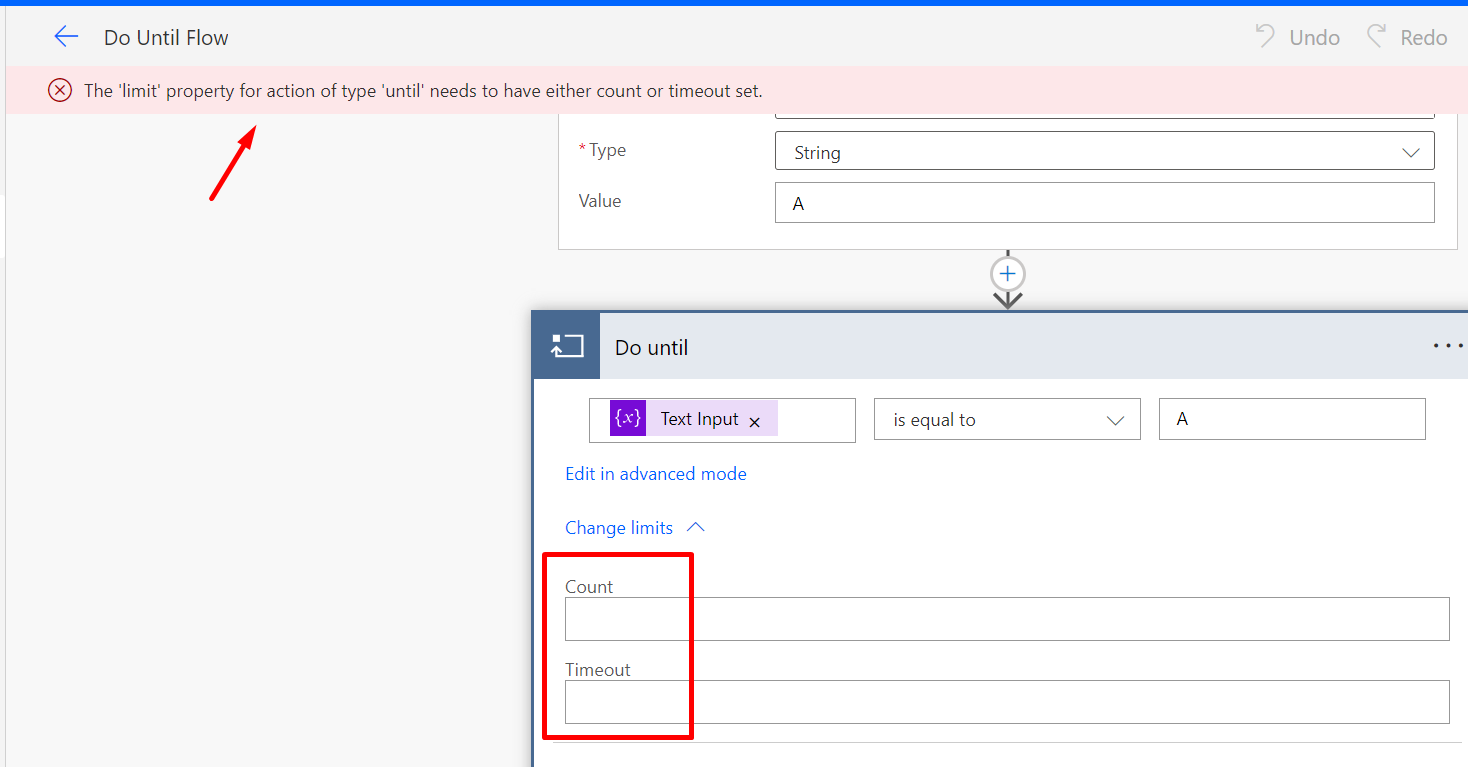Click the Do Until Flow title
1468x767 pixels.
point(166,37)
